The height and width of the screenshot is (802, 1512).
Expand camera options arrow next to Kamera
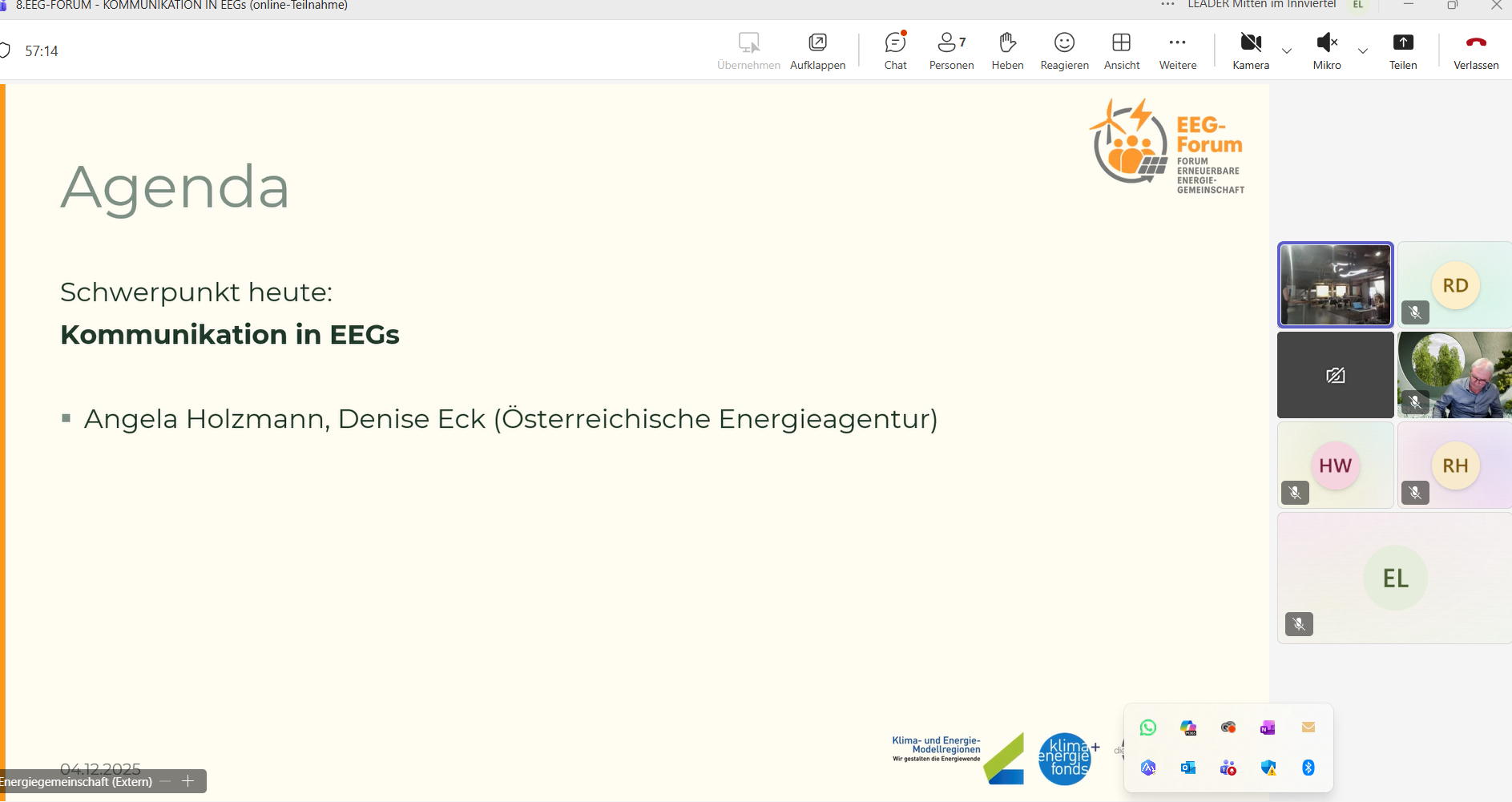pos(1287,51)
